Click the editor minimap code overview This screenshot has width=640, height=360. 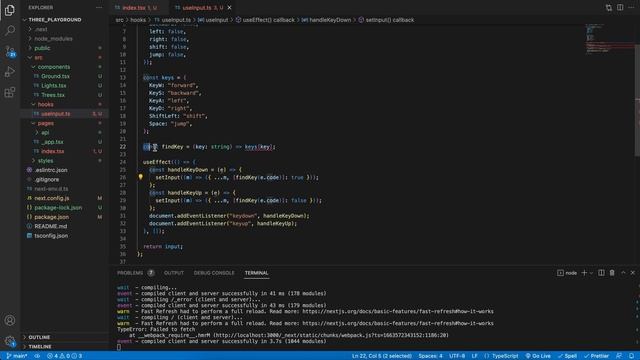coord(609,39)
